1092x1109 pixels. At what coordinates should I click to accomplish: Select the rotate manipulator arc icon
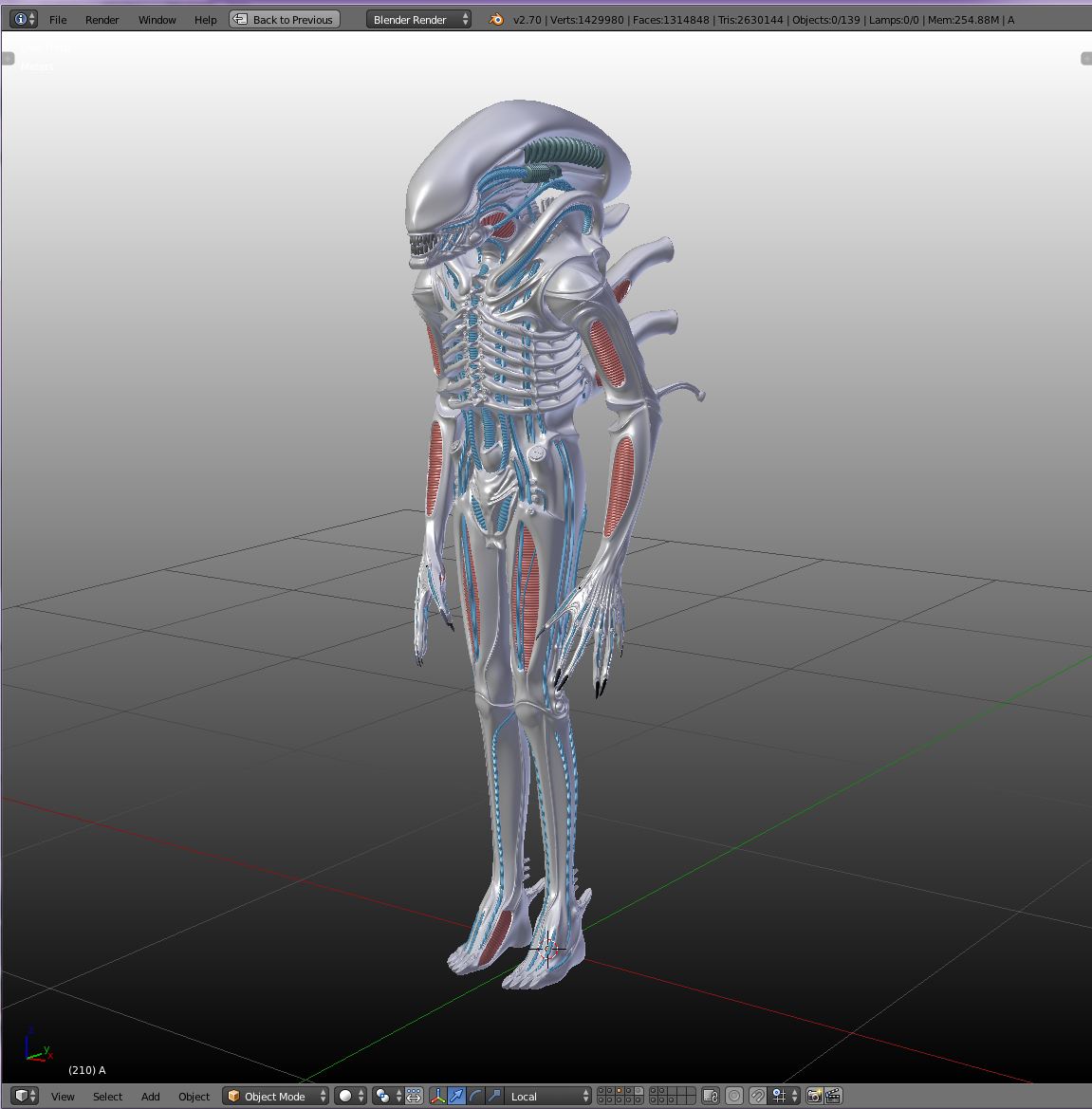pos(476,1096)
